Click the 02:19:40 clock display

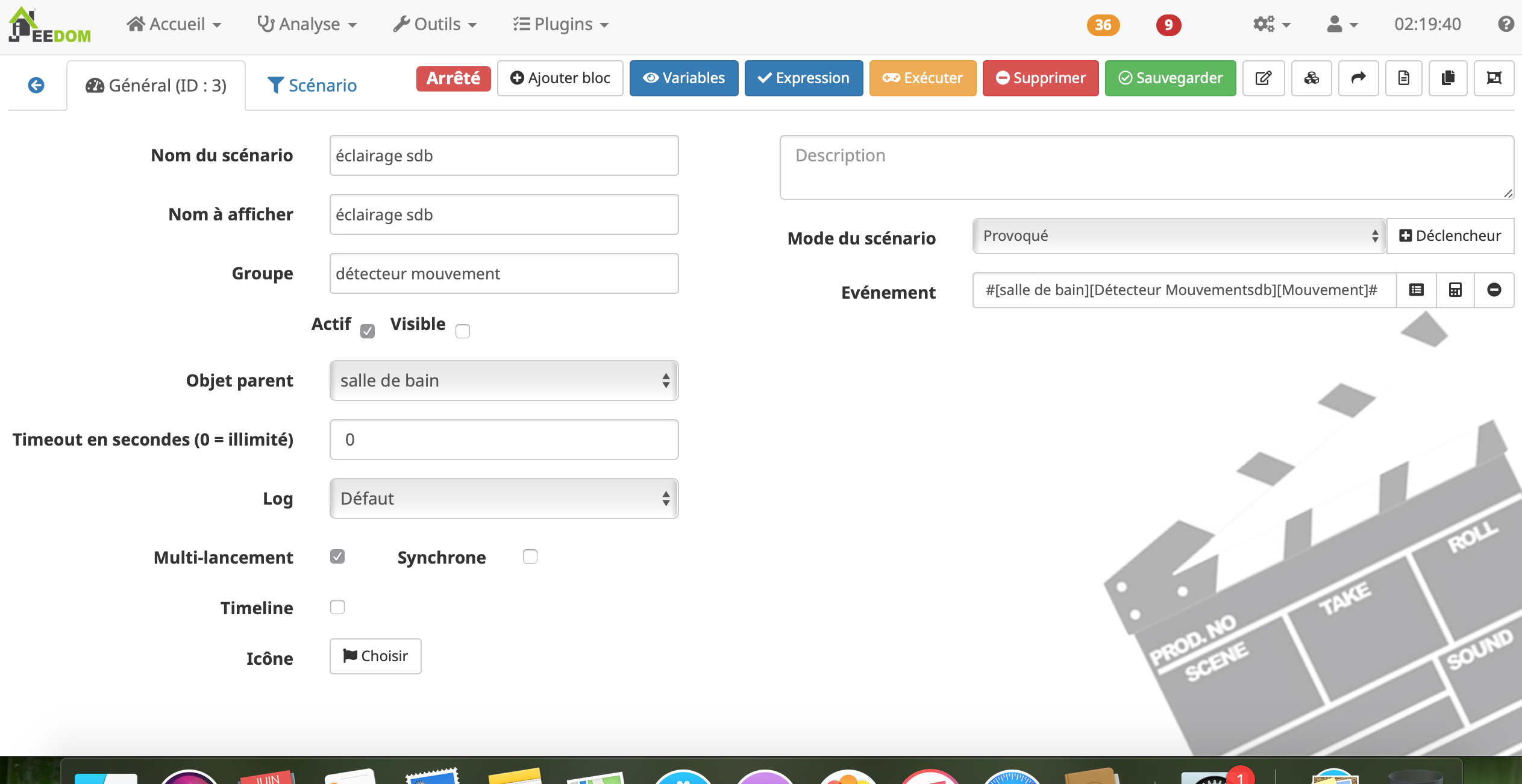1427,24
